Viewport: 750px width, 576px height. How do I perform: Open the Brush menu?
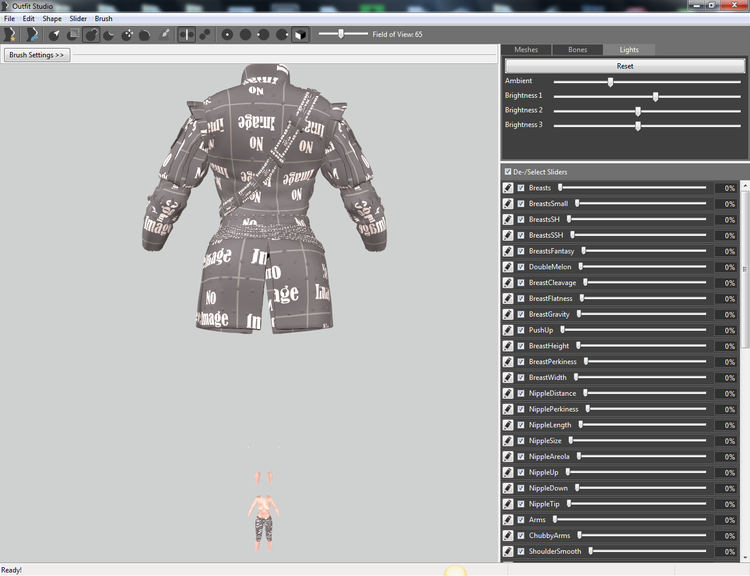click(103, 19)
